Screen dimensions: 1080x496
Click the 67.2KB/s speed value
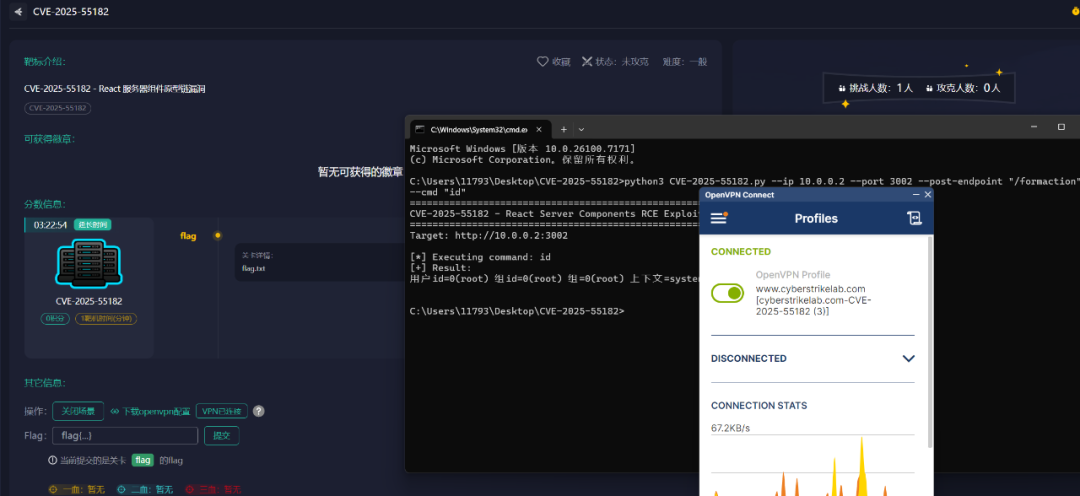point(730,428)
